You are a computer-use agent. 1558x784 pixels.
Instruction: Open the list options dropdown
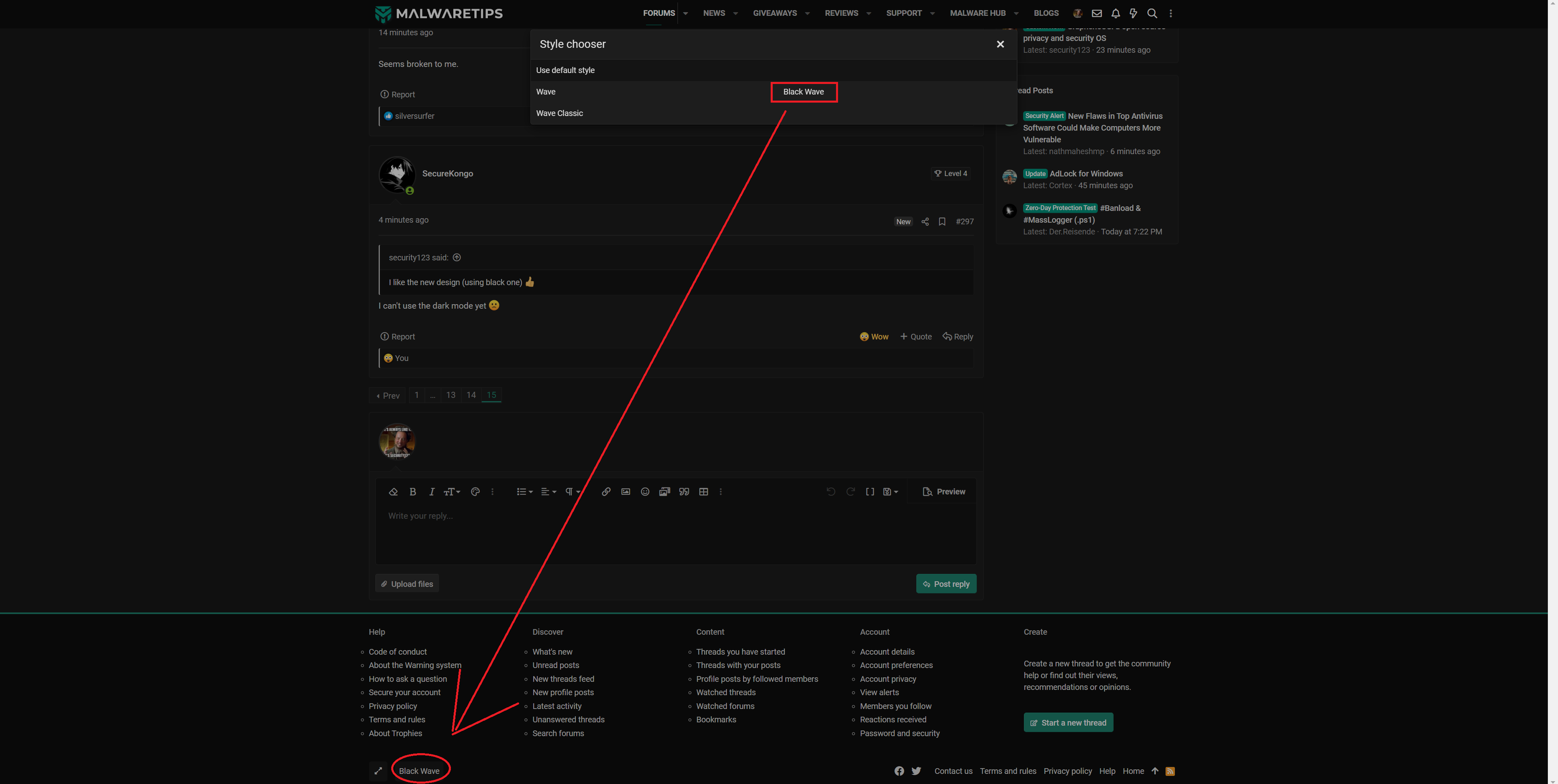point(524,492)
